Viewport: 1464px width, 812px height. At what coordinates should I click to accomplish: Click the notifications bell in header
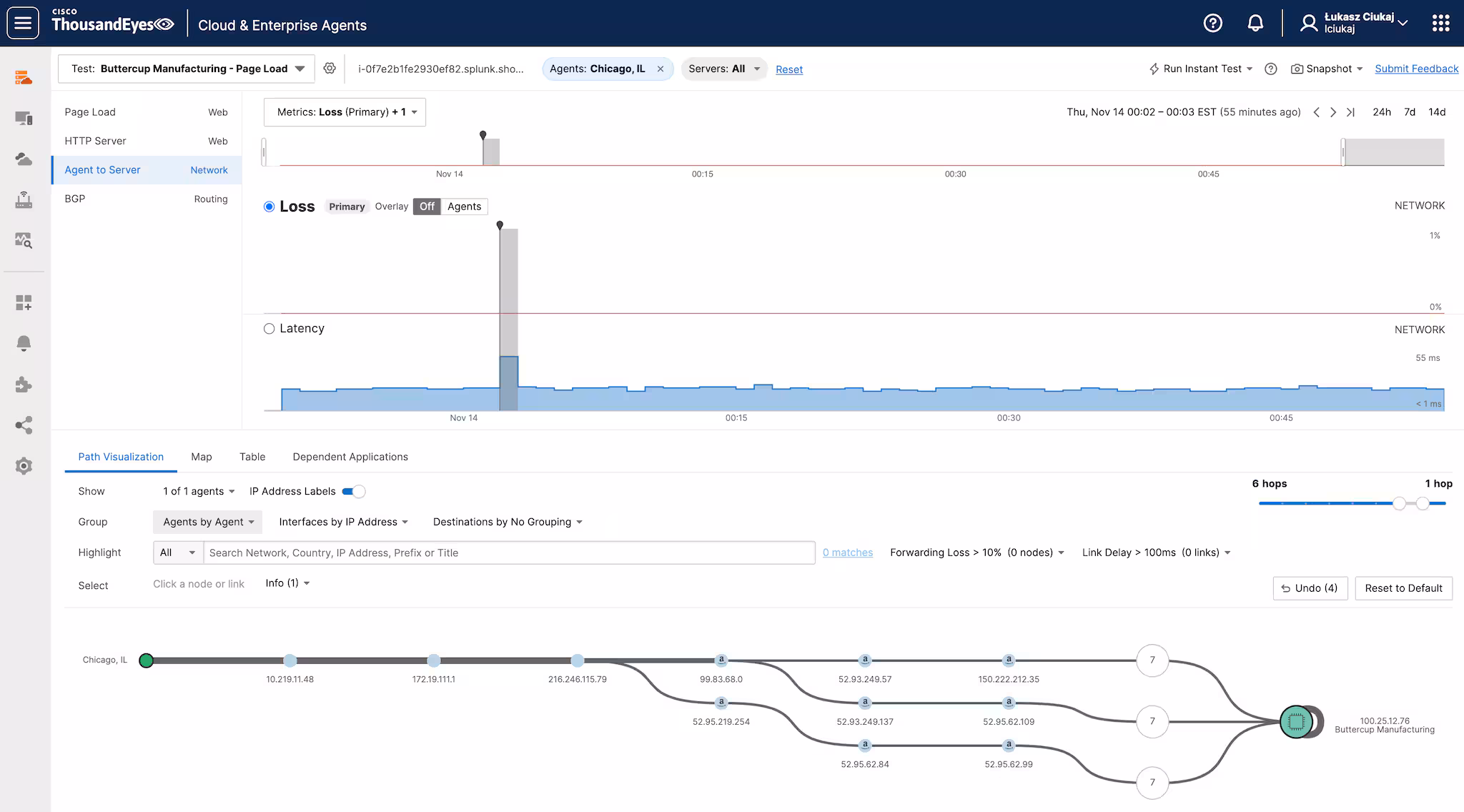pos(1255,24)
